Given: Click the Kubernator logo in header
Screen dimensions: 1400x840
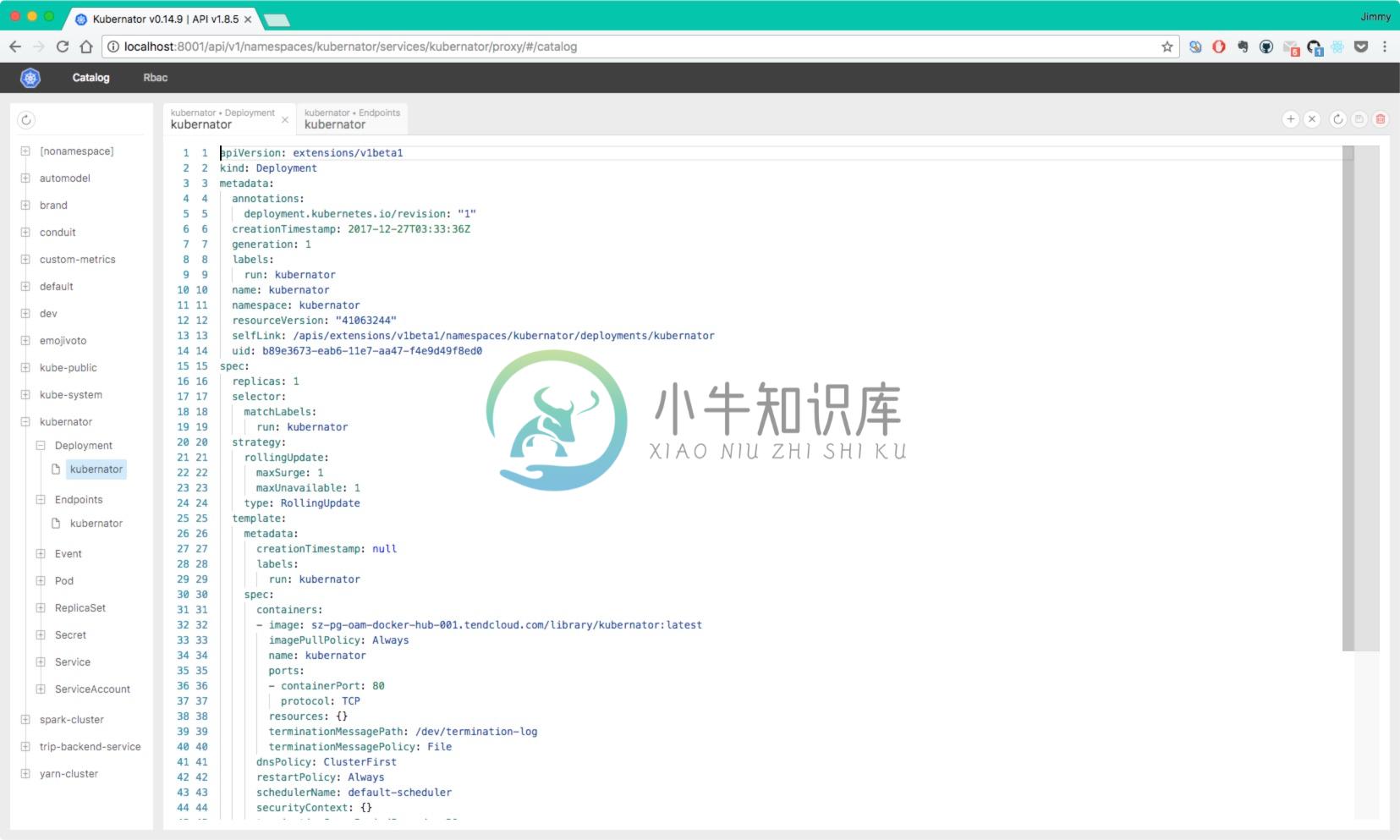Looking at the screenshot, I should click(x=30, y=78).
